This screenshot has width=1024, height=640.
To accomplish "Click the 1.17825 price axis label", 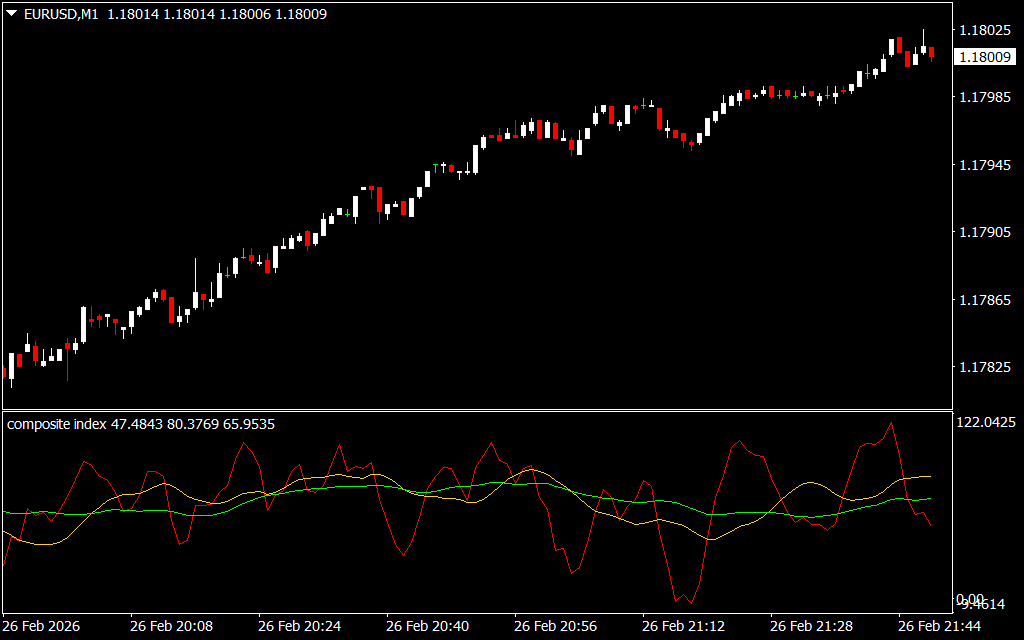I will 986,368.
